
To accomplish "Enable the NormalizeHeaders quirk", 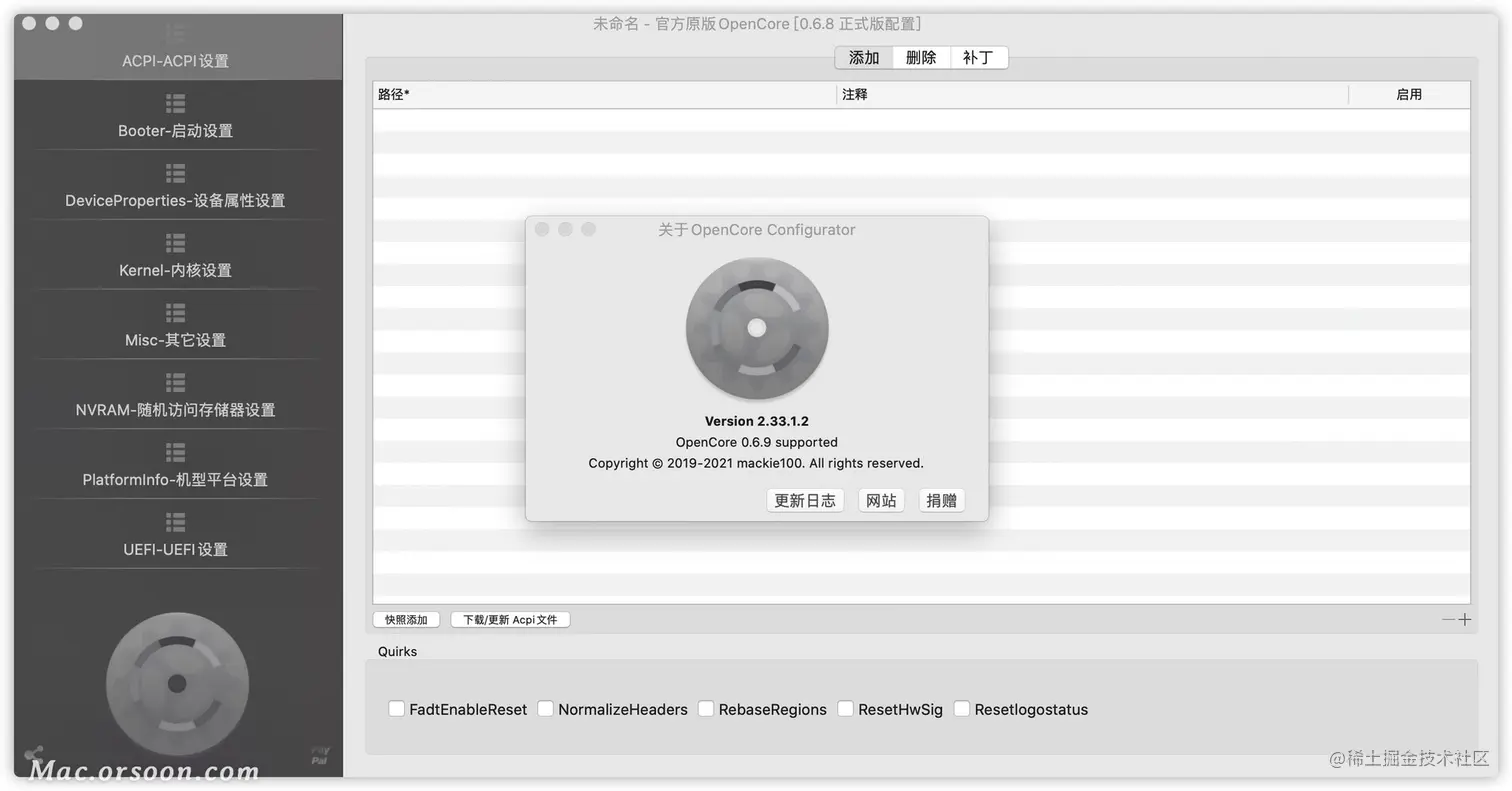I will 545,709.
